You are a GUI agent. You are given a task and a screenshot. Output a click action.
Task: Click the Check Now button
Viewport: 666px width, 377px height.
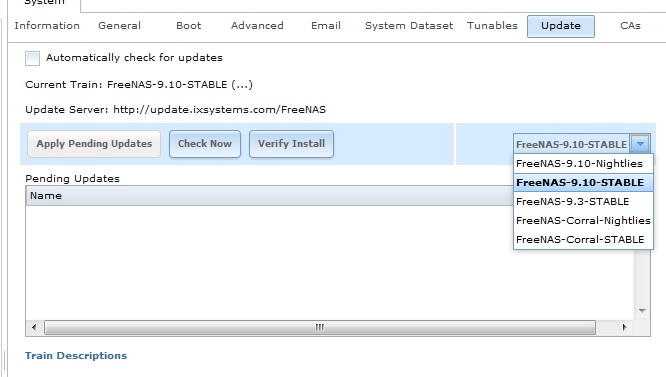205,144
